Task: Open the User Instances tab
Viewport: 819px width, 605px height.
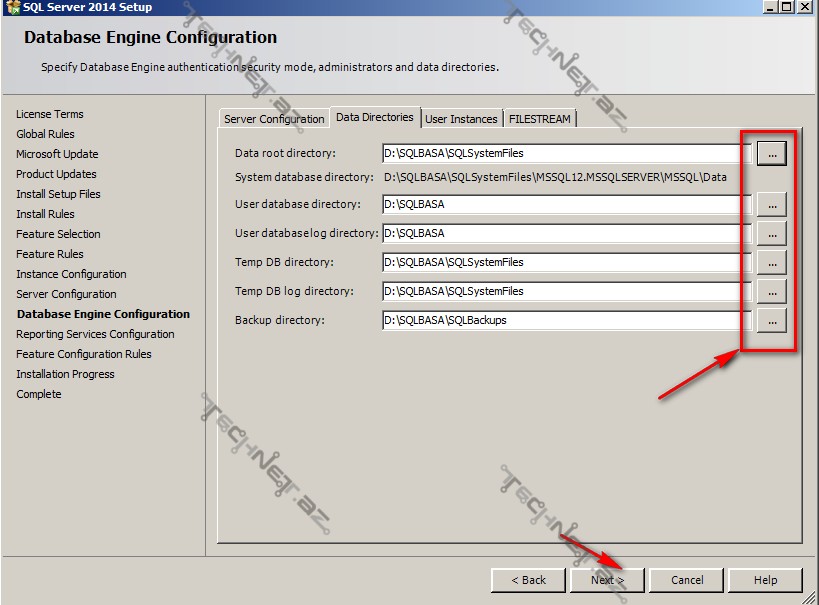Action: [x=461, y=119]
